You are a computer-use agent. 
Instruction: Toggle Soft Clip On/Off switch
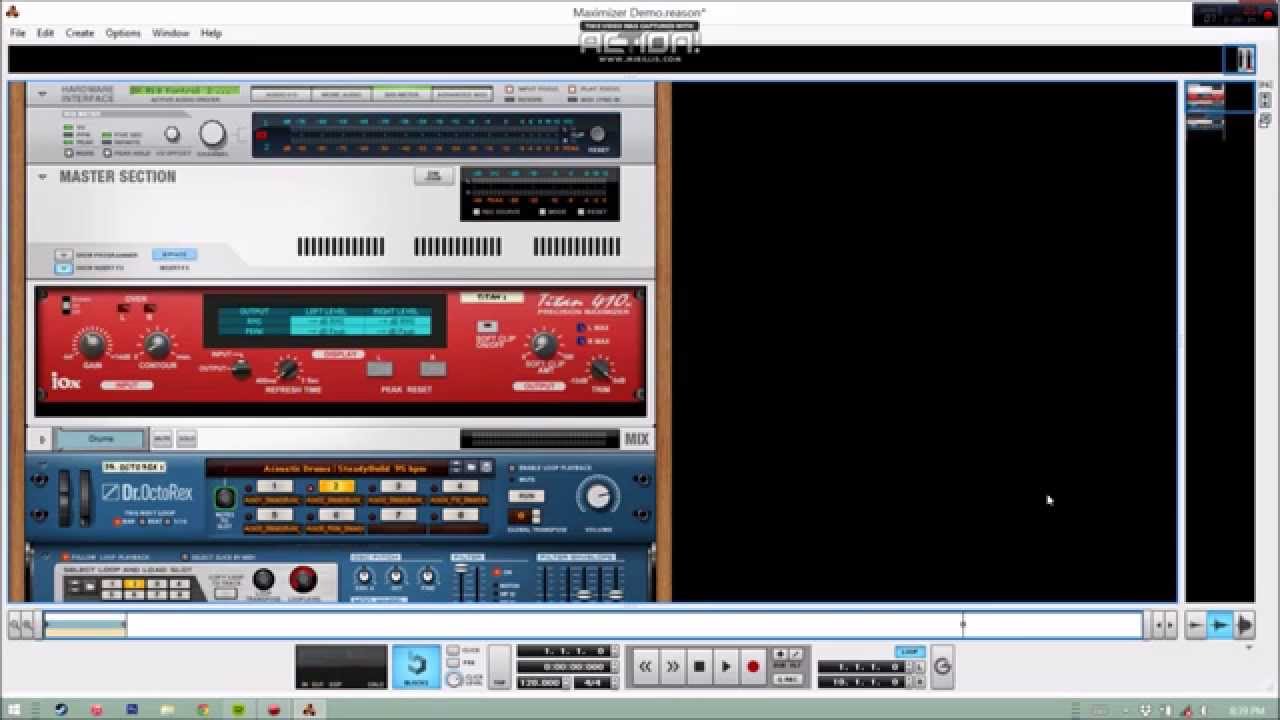click(487, 327)
